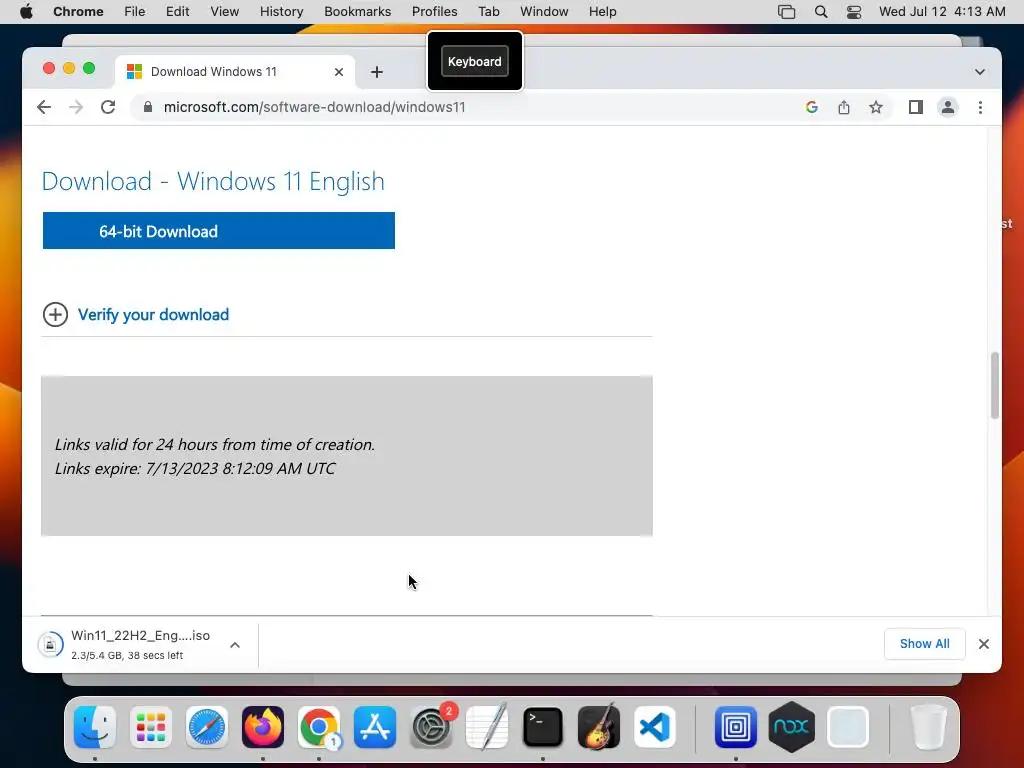View site information via lock icon
Screen dimensions: 1024x768
point(148,107)
